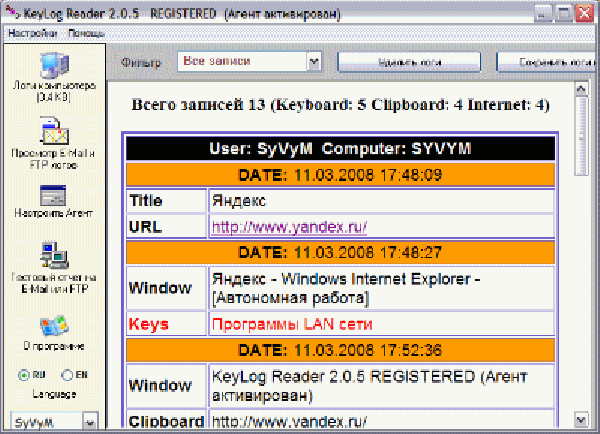
Task: Expand the SyVyM user dropdown arrow
Action: click(x=90, y=423)
